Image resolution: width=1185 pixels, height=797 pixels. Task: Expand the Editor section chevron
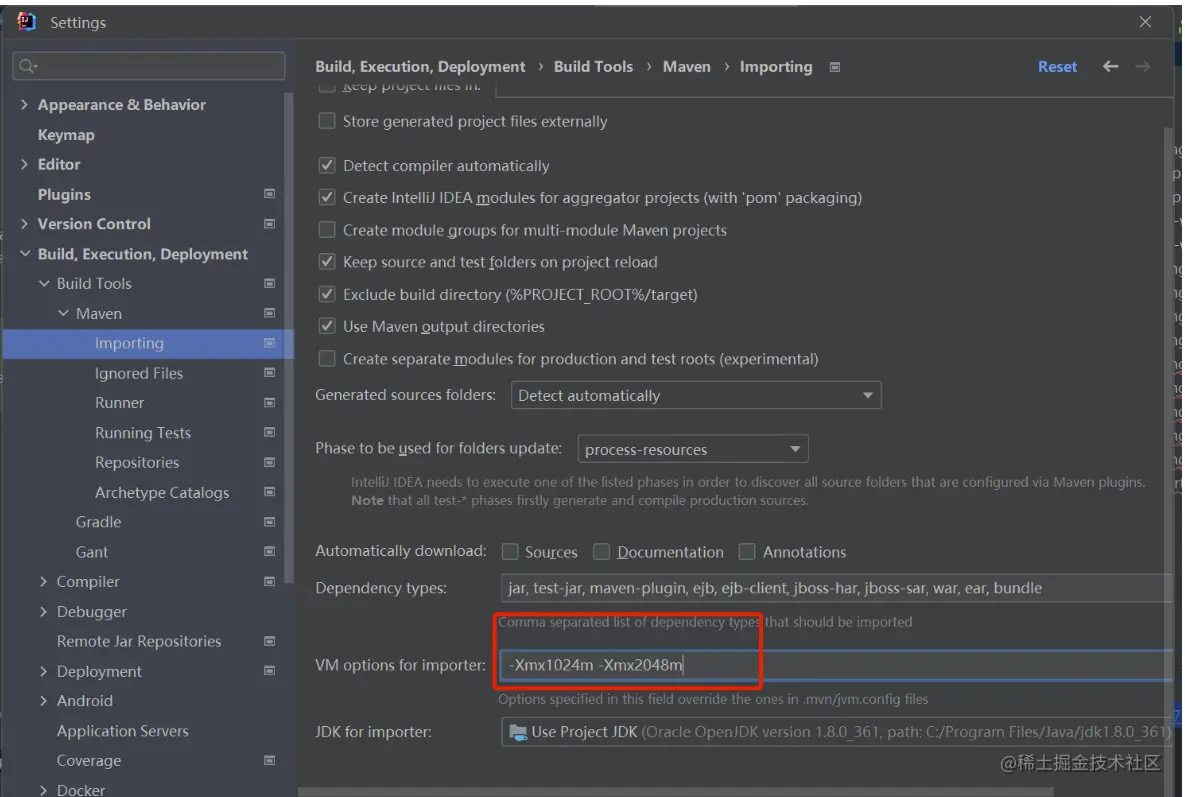(24, 164)
